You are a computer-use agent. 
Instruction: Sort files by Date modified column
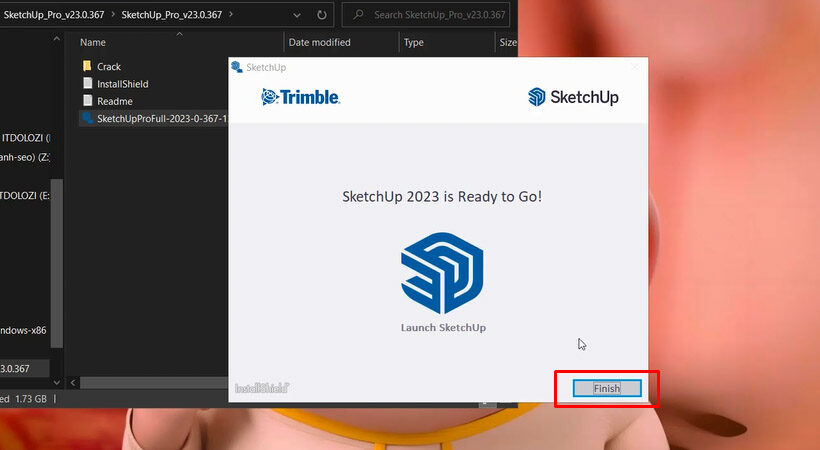[319, 43]
